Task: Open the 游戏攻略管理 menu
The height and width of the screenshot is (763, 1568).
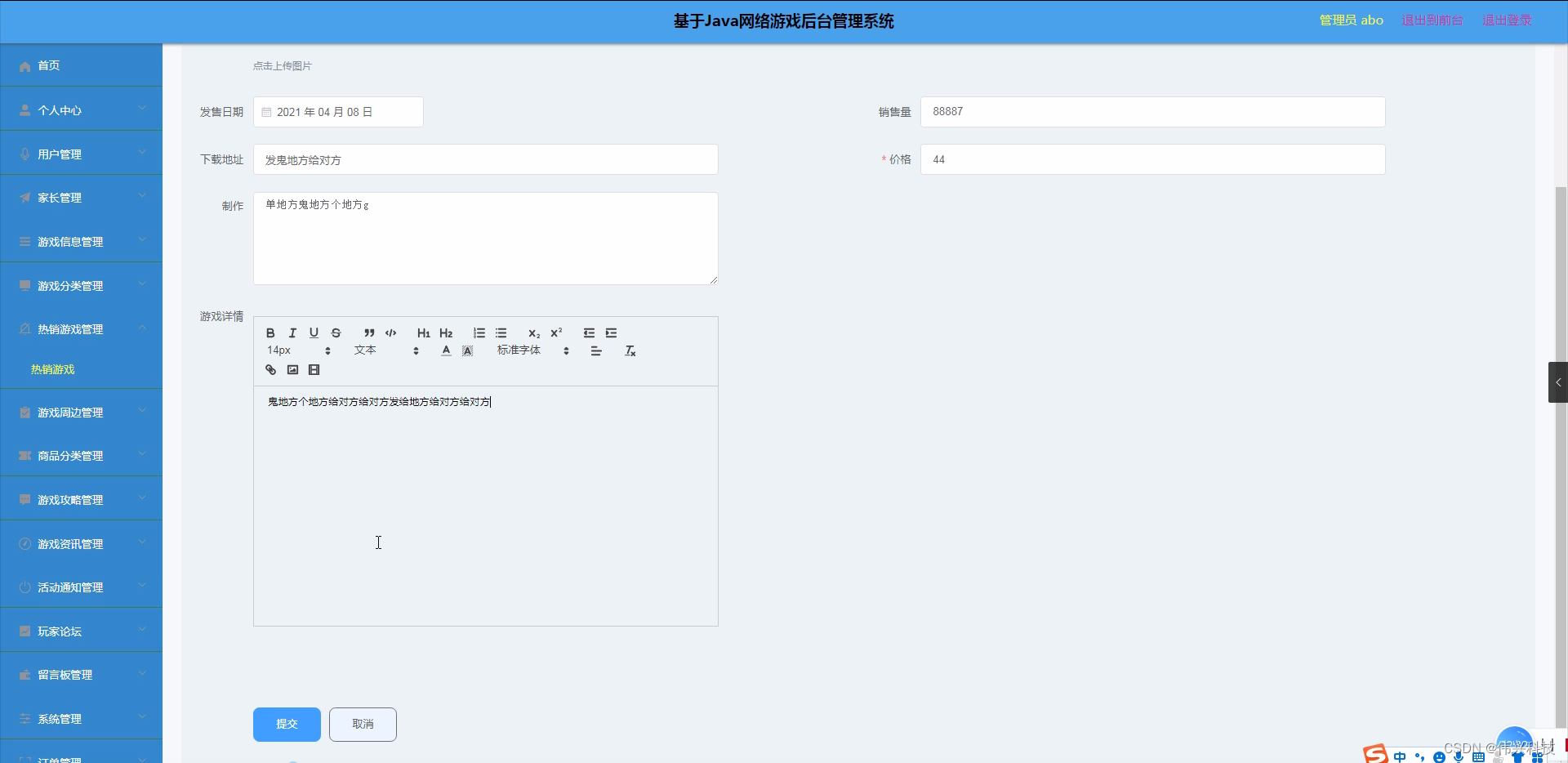Action: tap(82, 500)
